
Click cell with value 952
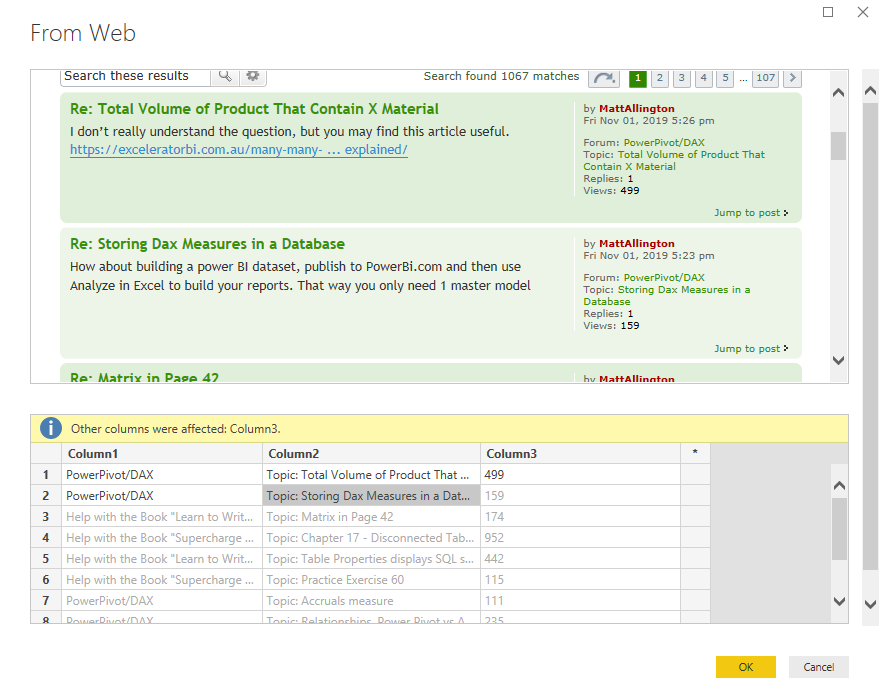(580, 538)
